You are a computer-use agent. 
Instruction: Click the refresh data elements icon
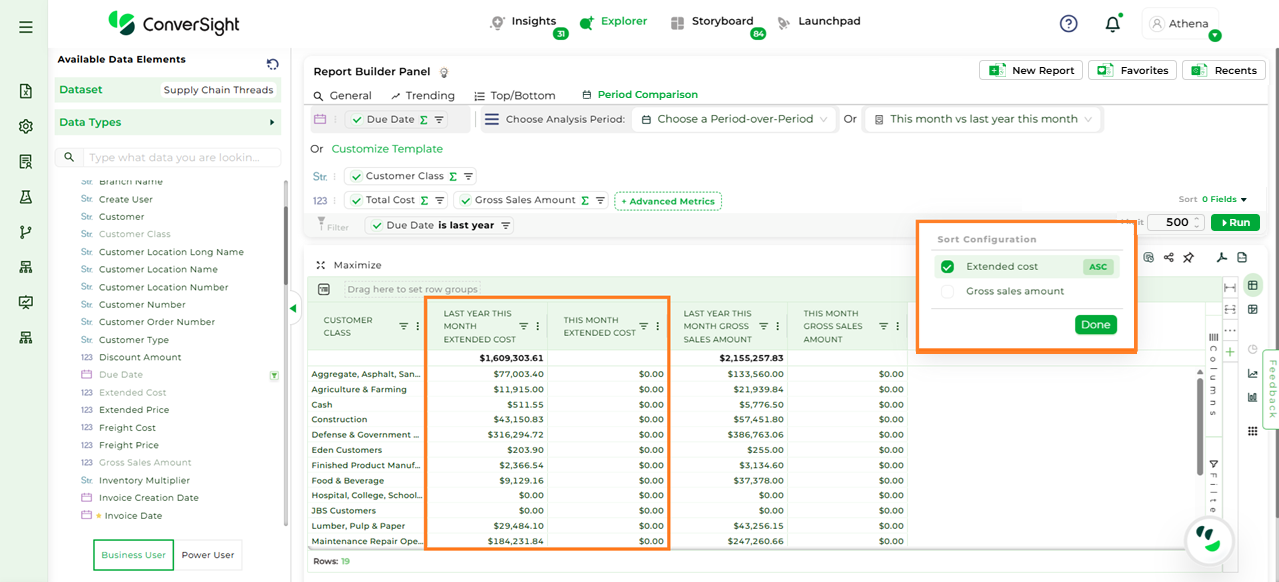click(x=272, y=64)
